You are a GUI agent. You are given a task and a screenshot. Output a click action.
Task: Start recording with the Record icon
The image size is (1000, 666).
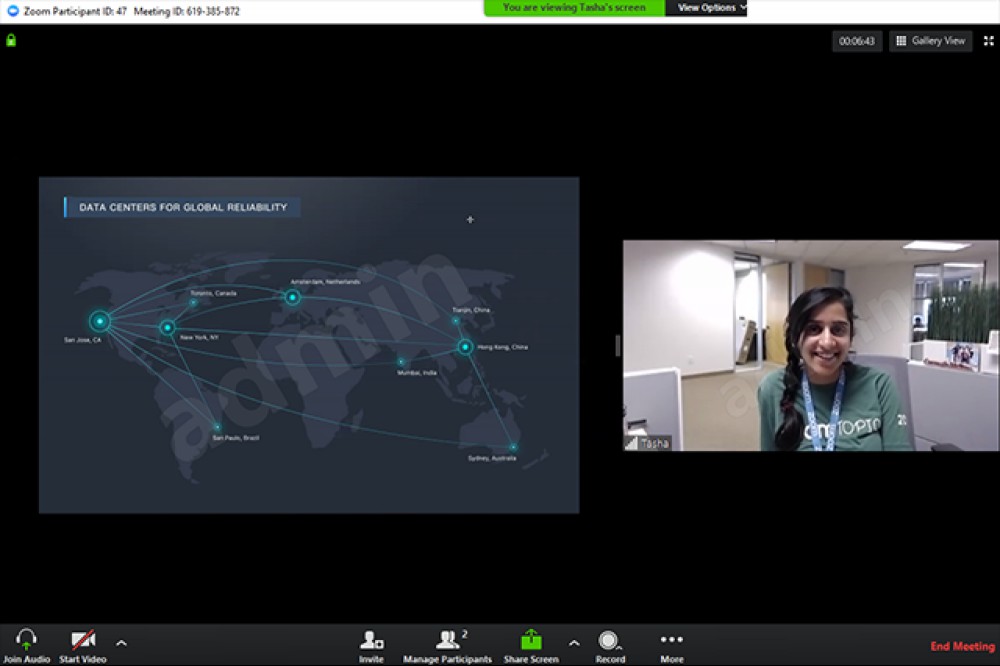click(x=610, y=640)
